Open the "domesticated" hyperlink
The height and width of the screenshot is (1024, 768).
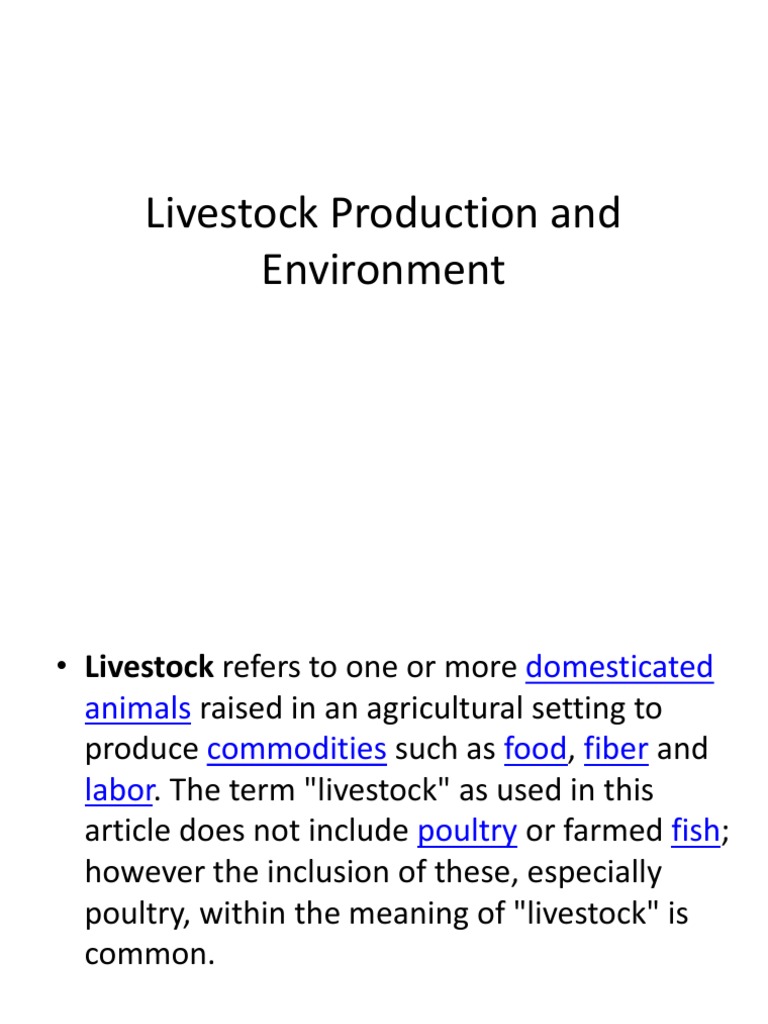click(x=619, y=667)
